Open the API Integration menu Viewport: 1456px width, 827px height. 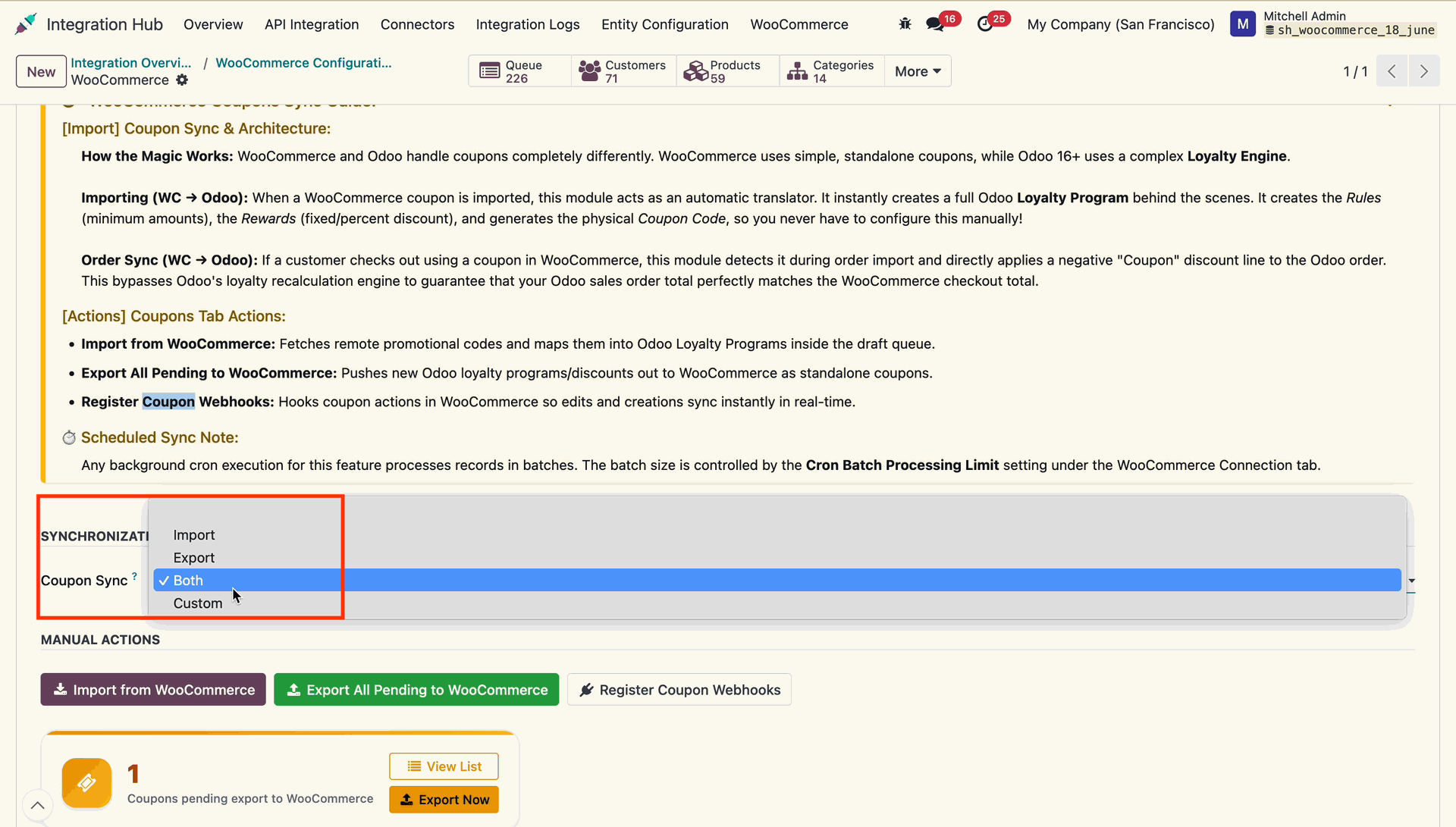pos(312,24)
